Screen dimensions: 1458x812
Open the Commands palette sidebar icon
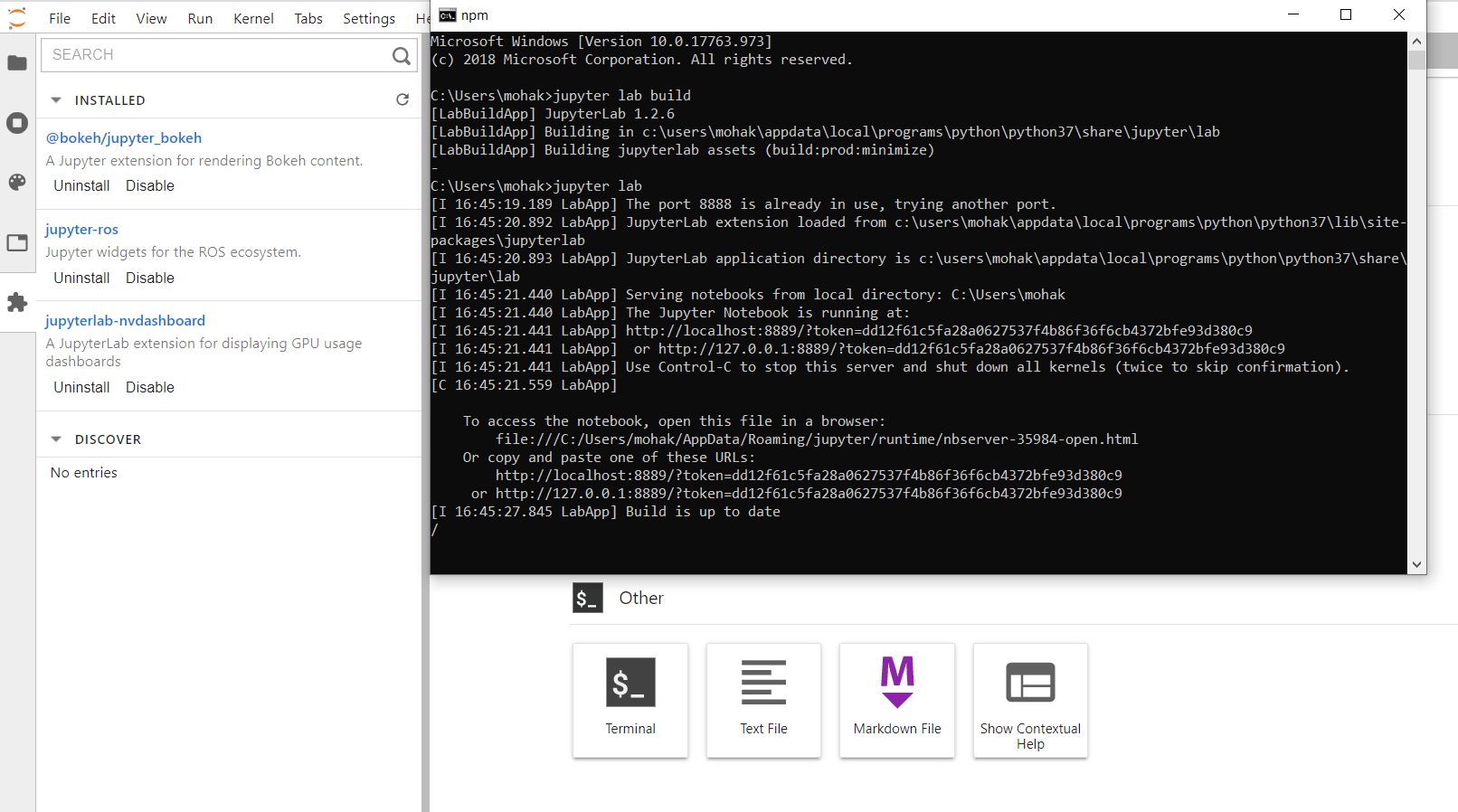pyautogui.click(x=17, y=182)
